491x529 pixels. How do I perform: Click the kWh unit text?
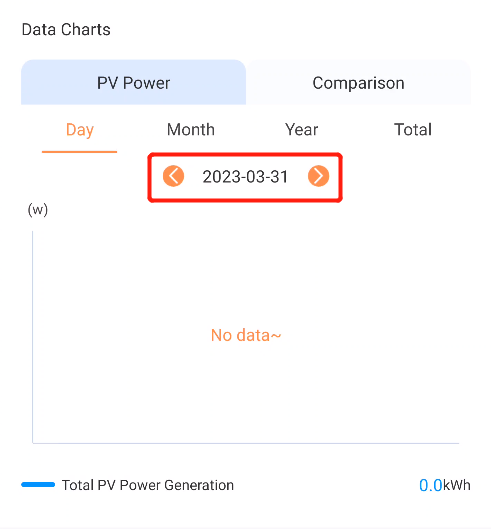pyautogui.click(x=456, y=485)
